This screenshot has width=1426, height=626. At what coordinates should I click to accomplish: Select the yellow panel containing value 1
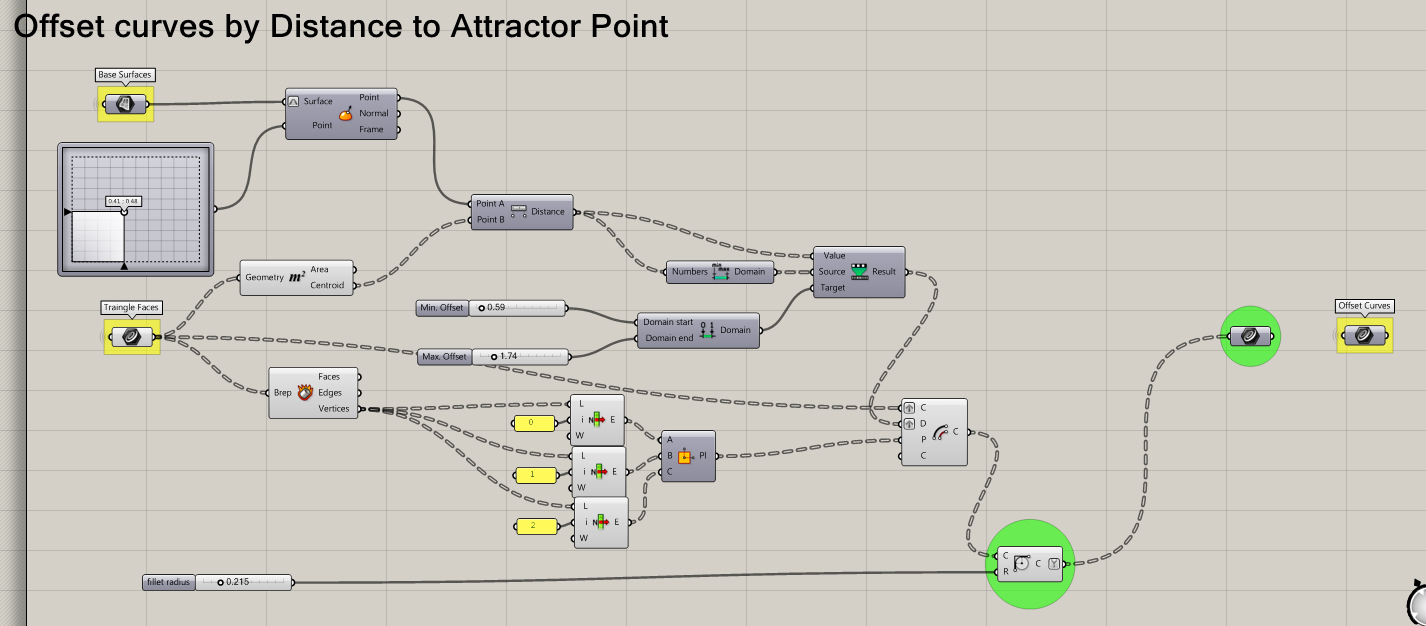point(533,474)
